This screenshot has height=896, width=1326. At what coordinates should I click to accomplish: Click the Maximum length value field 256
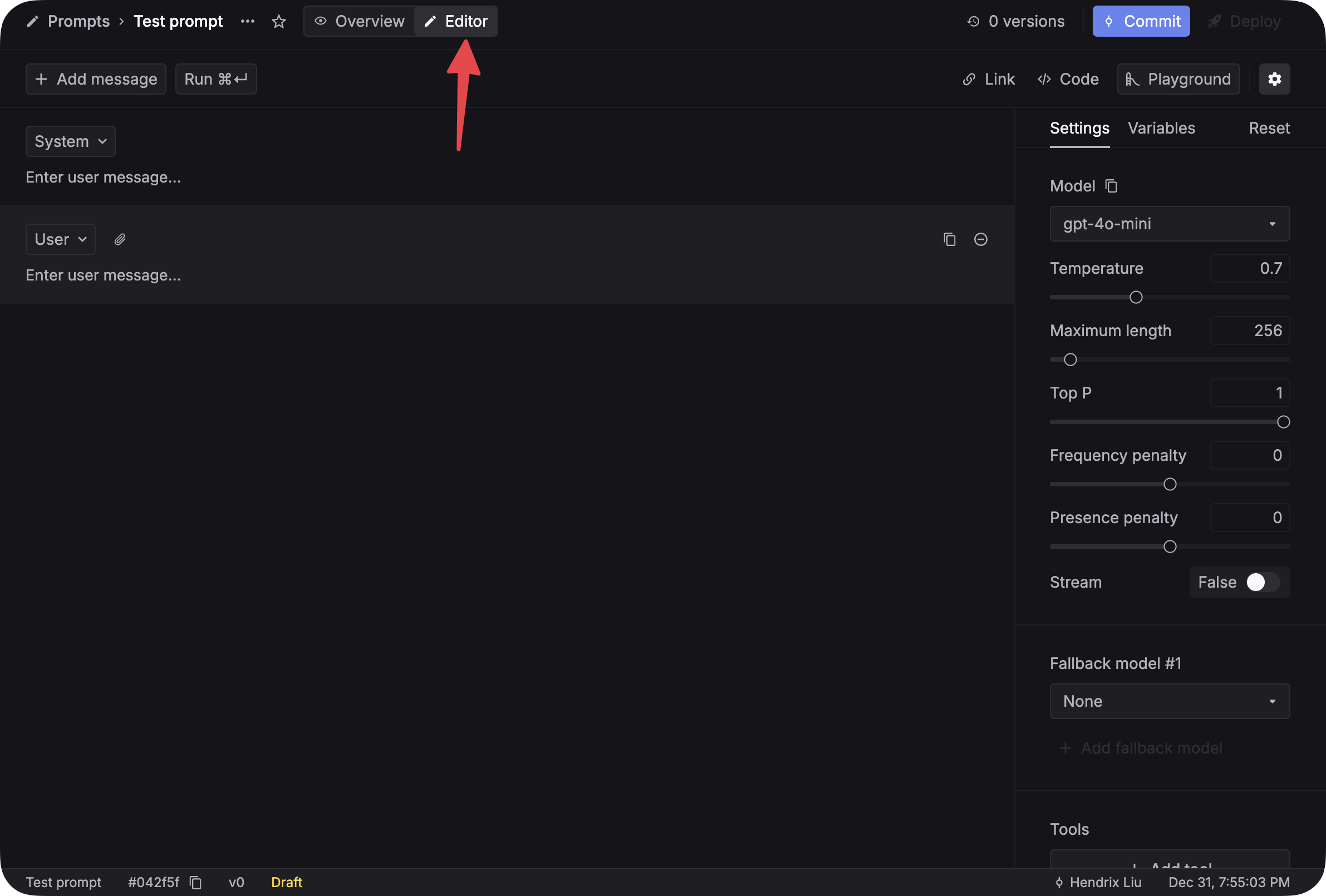(x=1250, y=330)
